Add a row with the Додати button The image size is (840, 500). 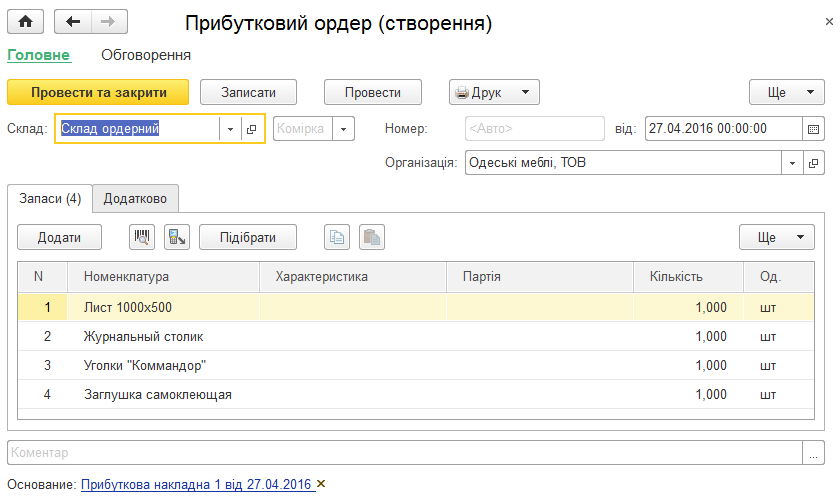[x=59, y=237]
